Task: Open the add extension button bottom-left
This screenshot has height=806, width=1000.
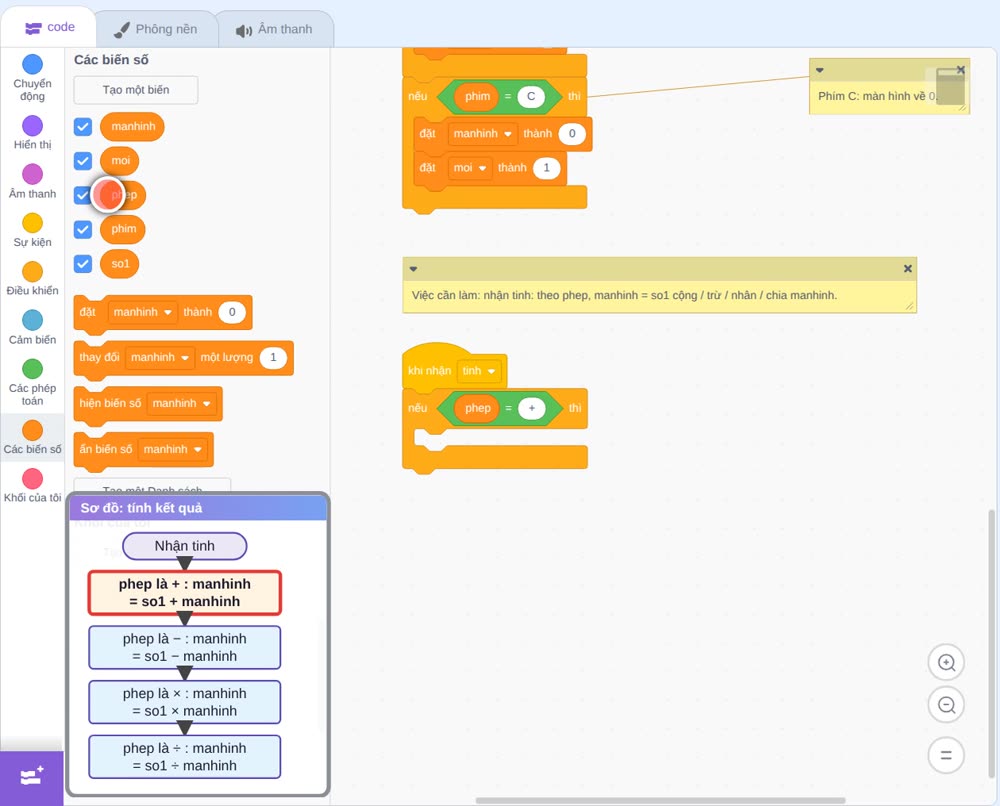Action: click(x=32, y=778)
